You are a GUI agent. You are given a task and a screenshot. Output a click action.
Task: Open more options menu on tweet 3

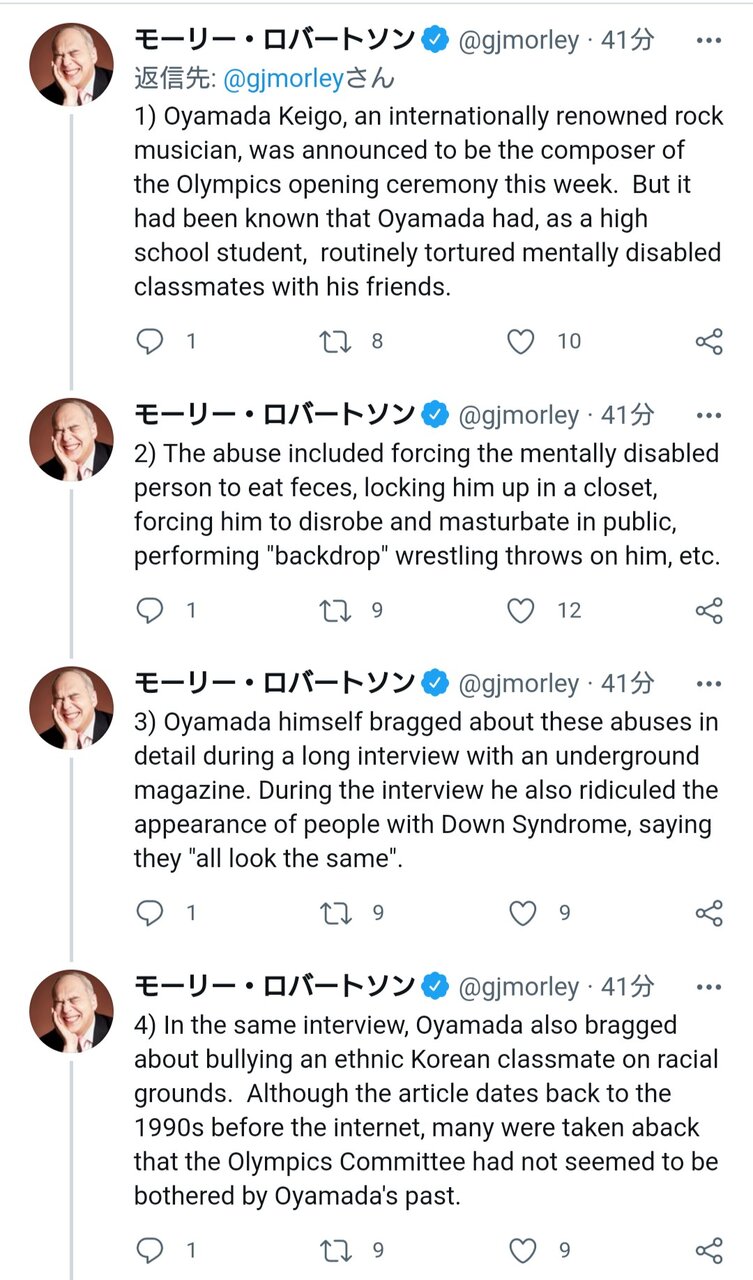(708, 684)
